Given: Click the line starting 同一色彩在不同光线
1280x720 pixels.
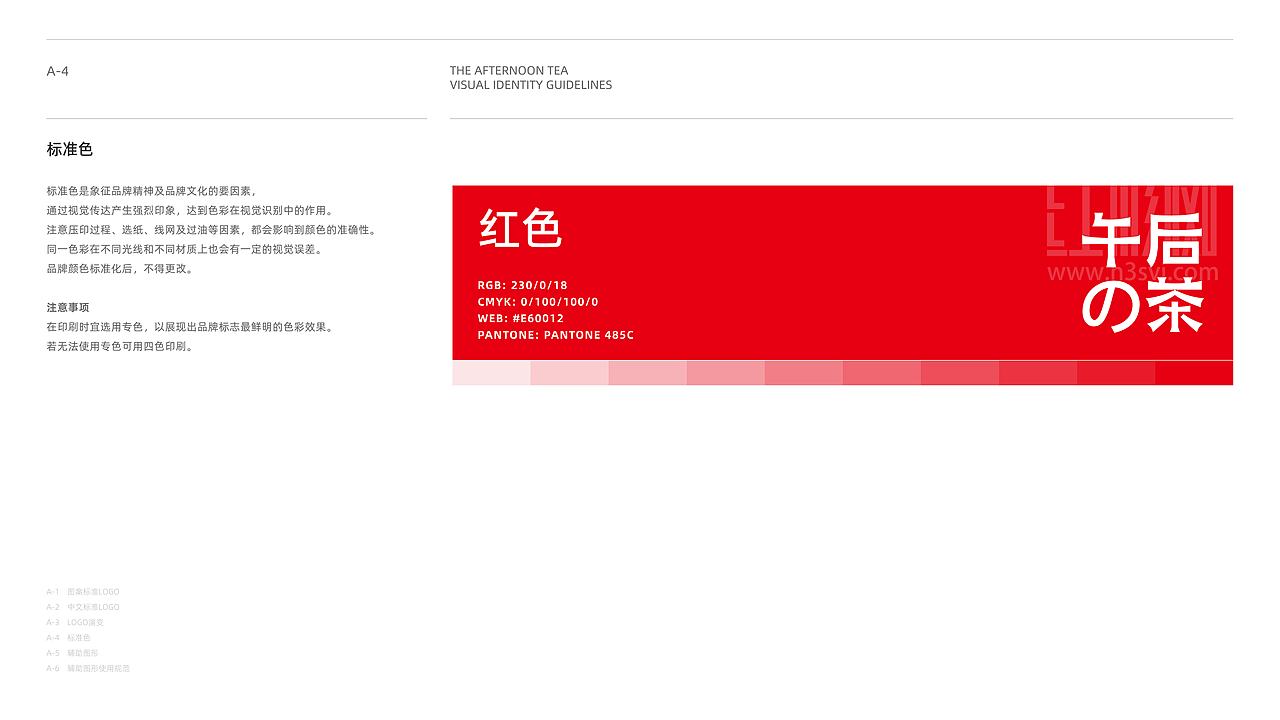Looking at the screenshot, I should tap(185, 249).
